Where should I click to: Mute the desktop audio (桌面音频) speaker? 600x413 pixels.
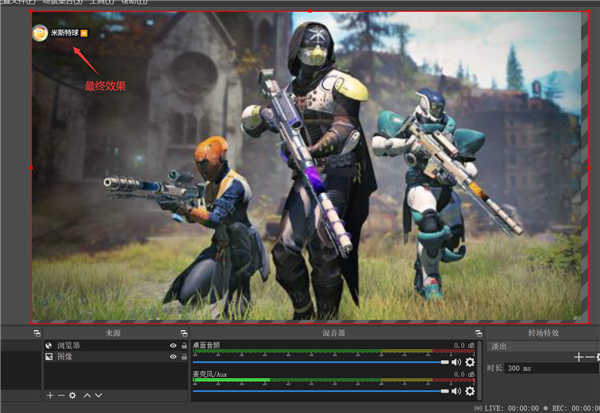tap(456, 362)
